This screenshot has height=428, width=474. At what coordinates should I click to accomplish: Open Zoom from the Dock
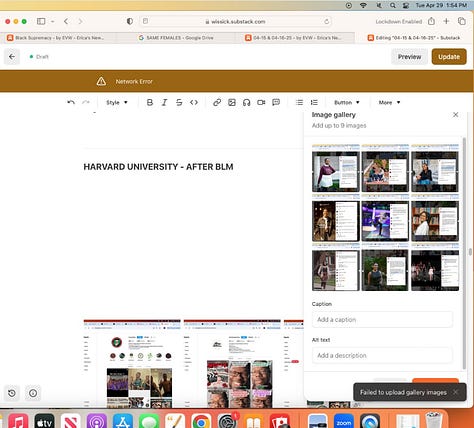pos(344,421)
